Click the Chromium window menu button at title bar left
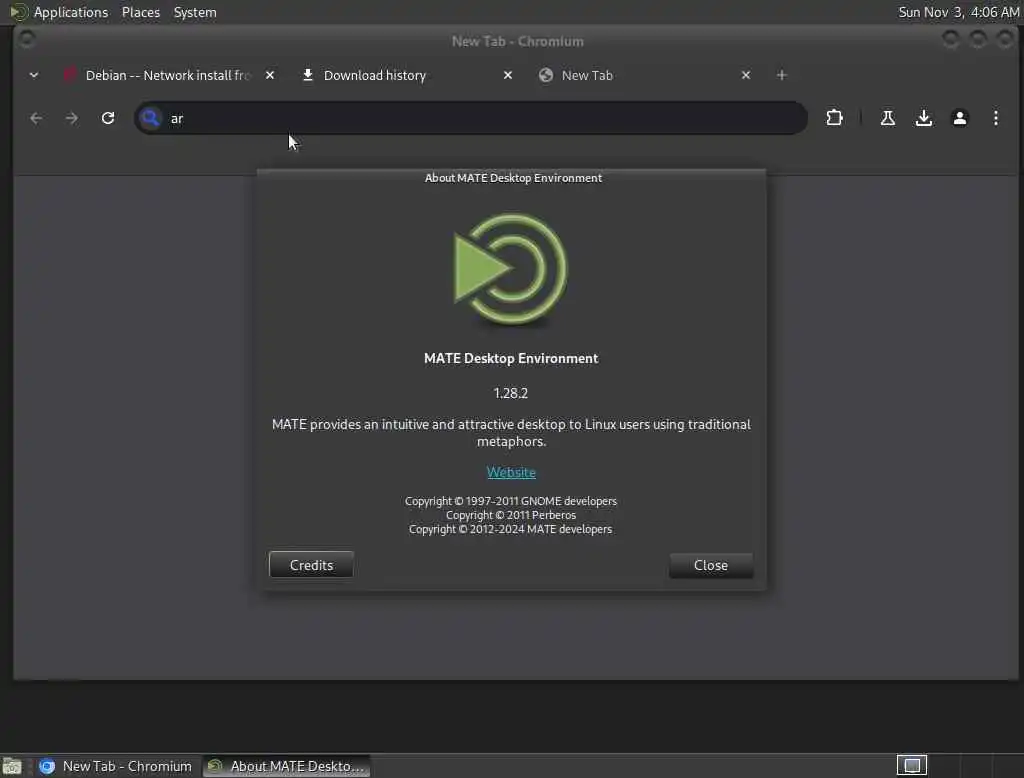Viewport: 1024px width, 778px height. click(x=26, y=40)
